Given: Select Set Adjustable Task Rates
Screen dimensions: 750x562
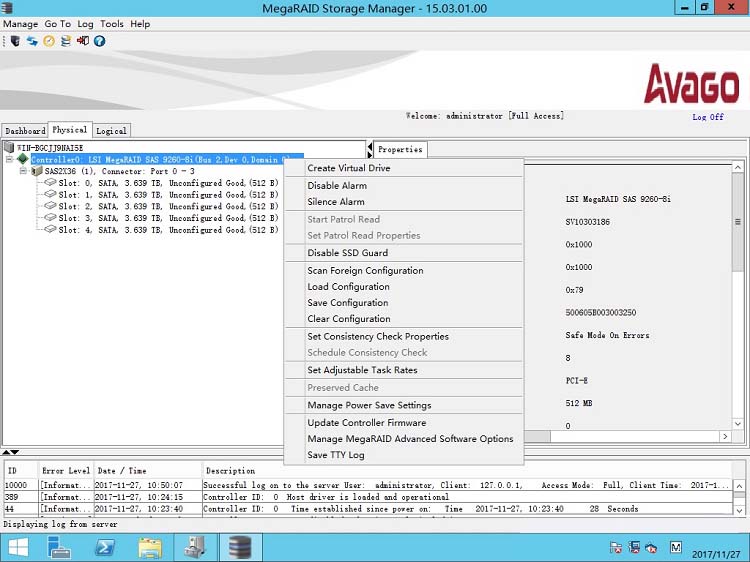Looking at the screenshot, I should click(x=404, y=370).
